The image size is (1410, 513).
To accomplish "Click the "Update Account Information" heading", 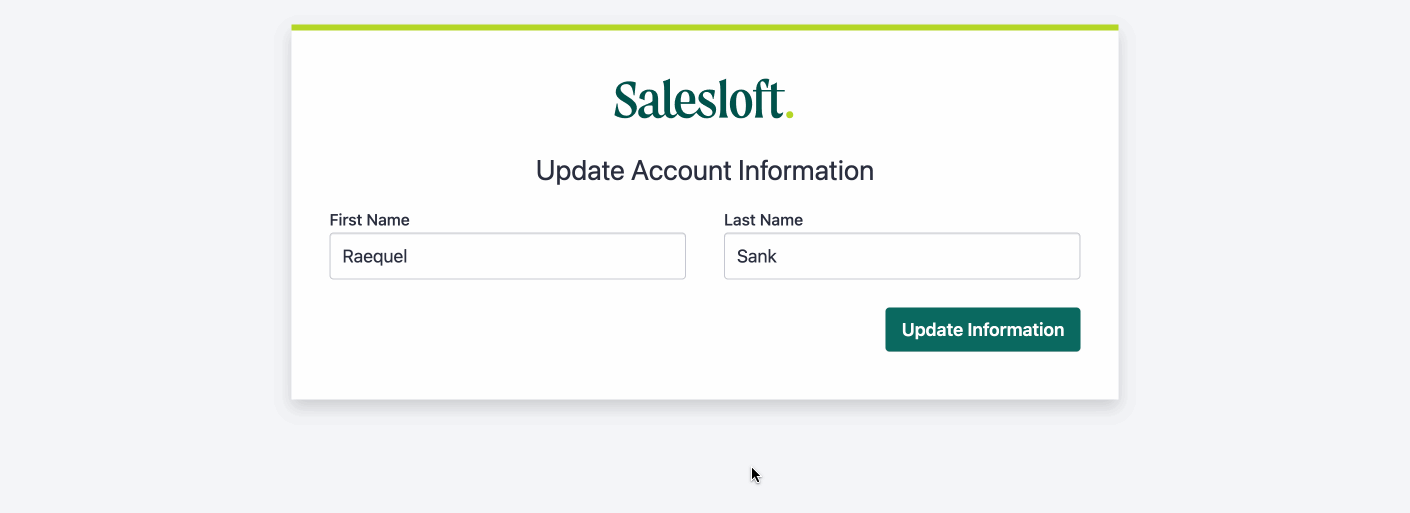I will point(704,171).
